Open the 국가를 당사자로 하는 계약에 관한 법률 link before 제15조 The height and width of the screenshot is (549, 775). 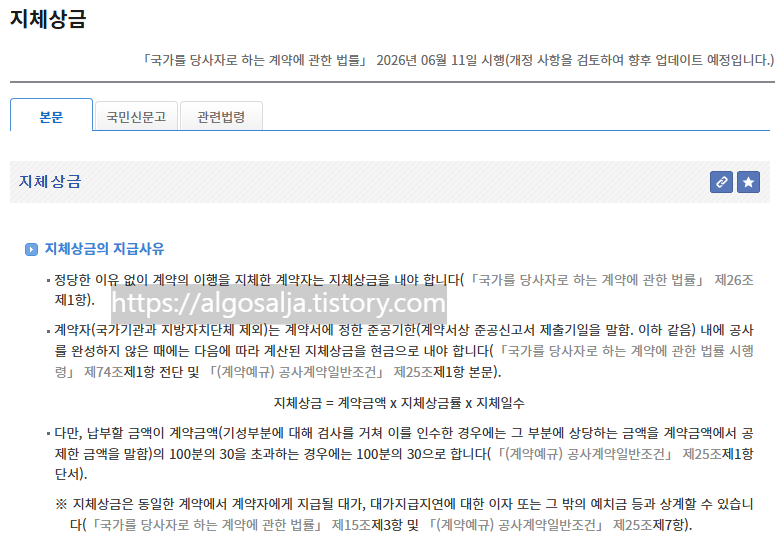(x=205, y=524)
